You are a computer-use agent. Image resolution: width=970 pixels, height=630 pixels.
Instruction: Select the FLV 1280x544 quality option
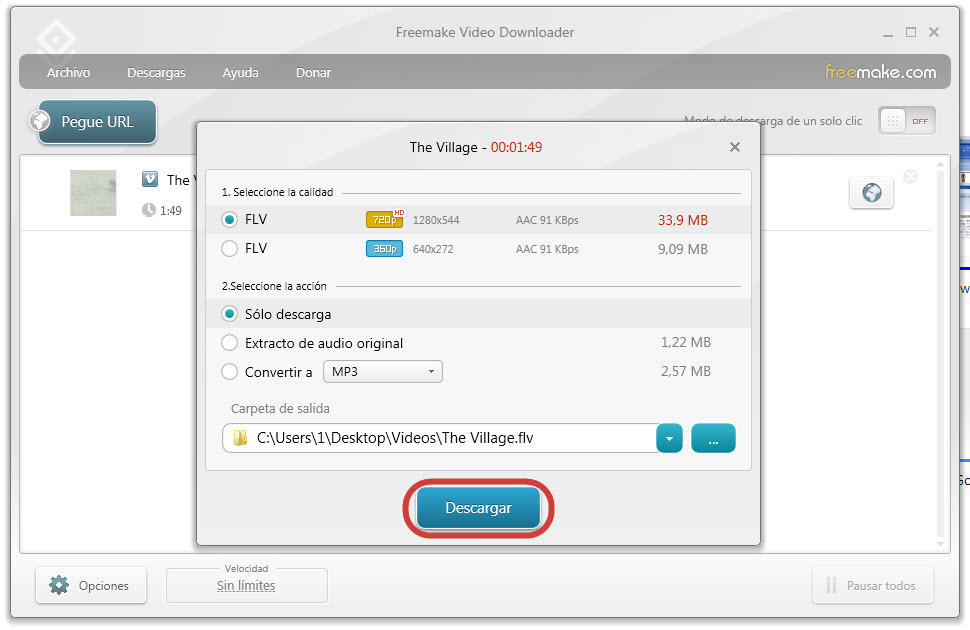230,220
